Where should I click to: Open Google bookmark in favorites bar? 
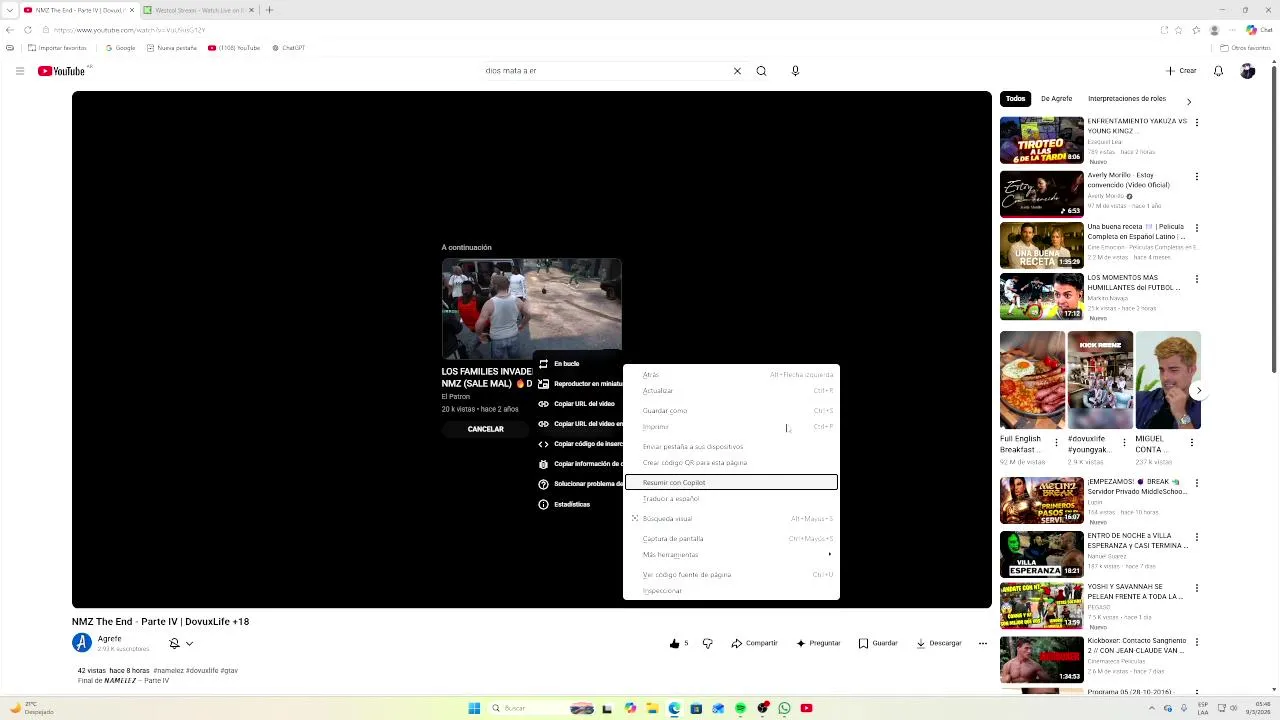[120, 48]
